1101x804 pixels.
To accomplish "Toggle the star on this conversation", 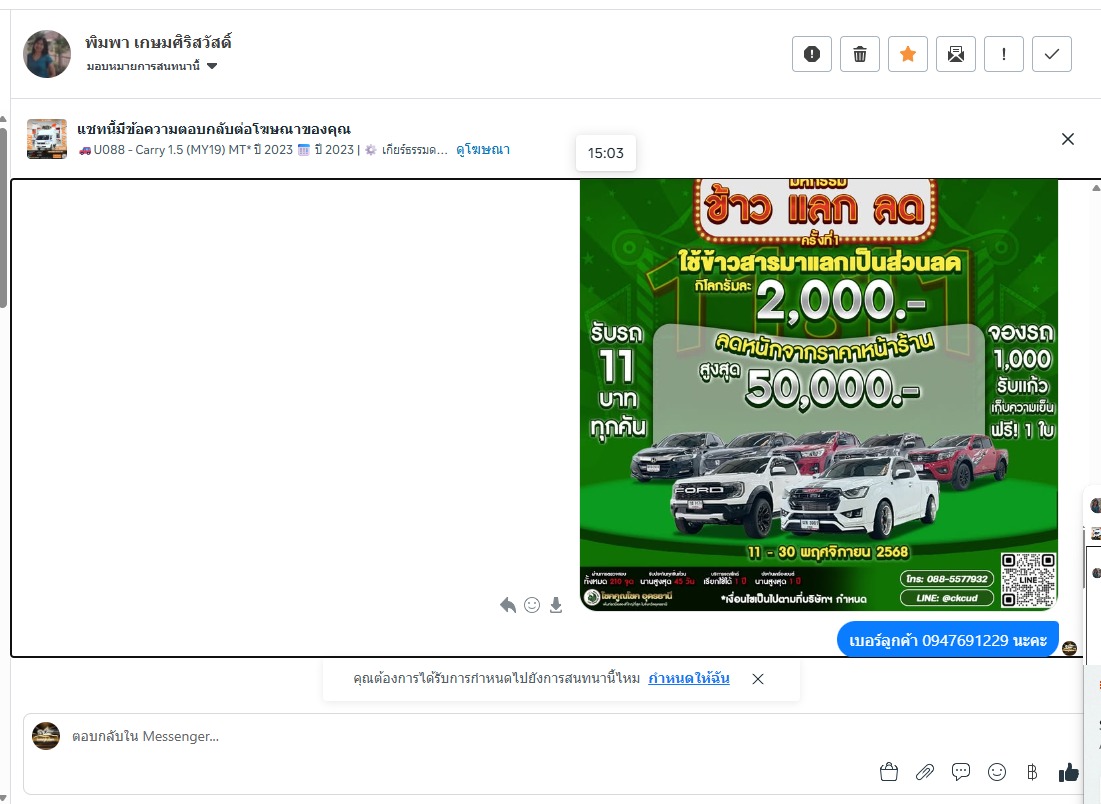I will (908, 54).
